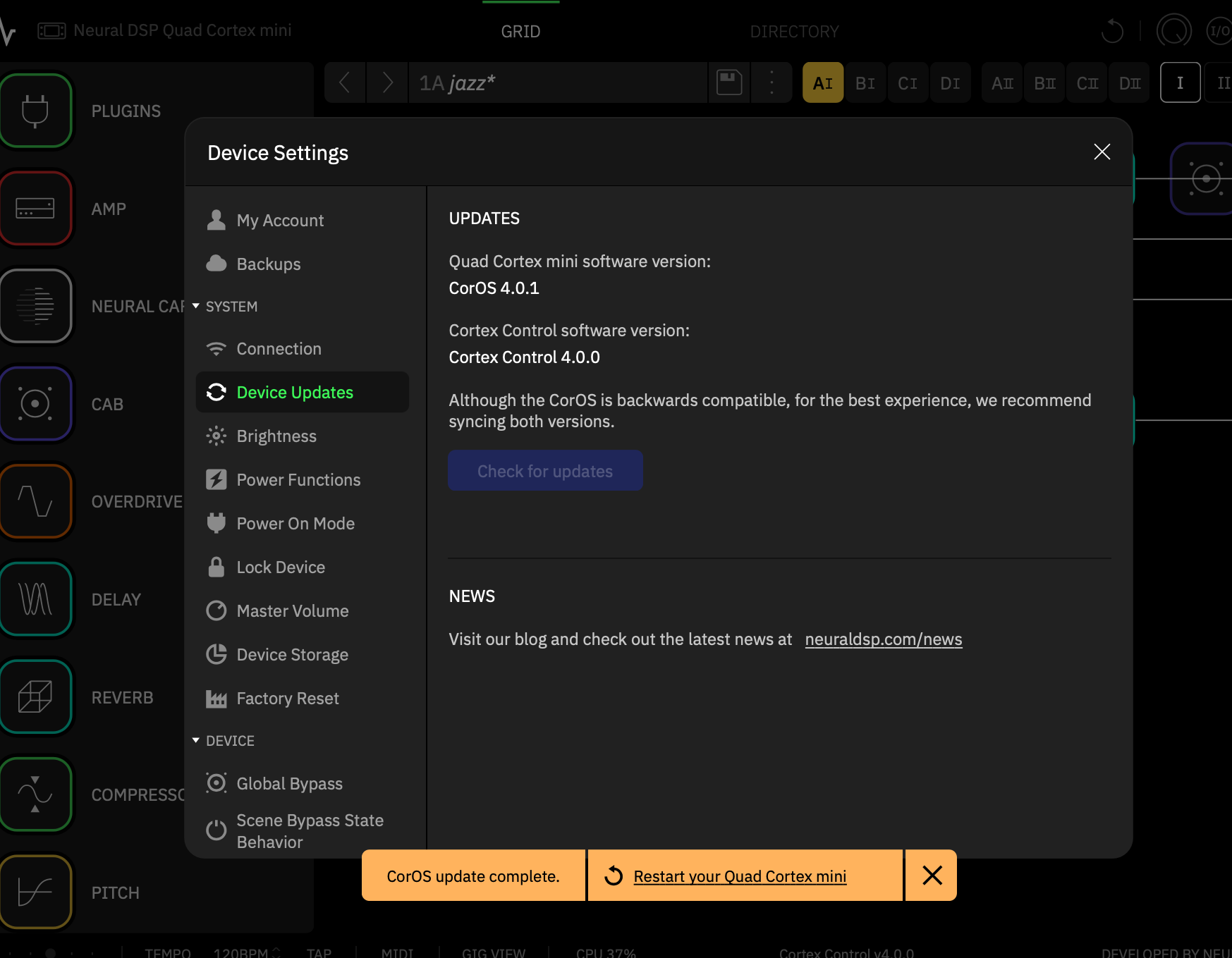Open My Account settings
This screenshot has width=1232, height=958.
point(303,220)
